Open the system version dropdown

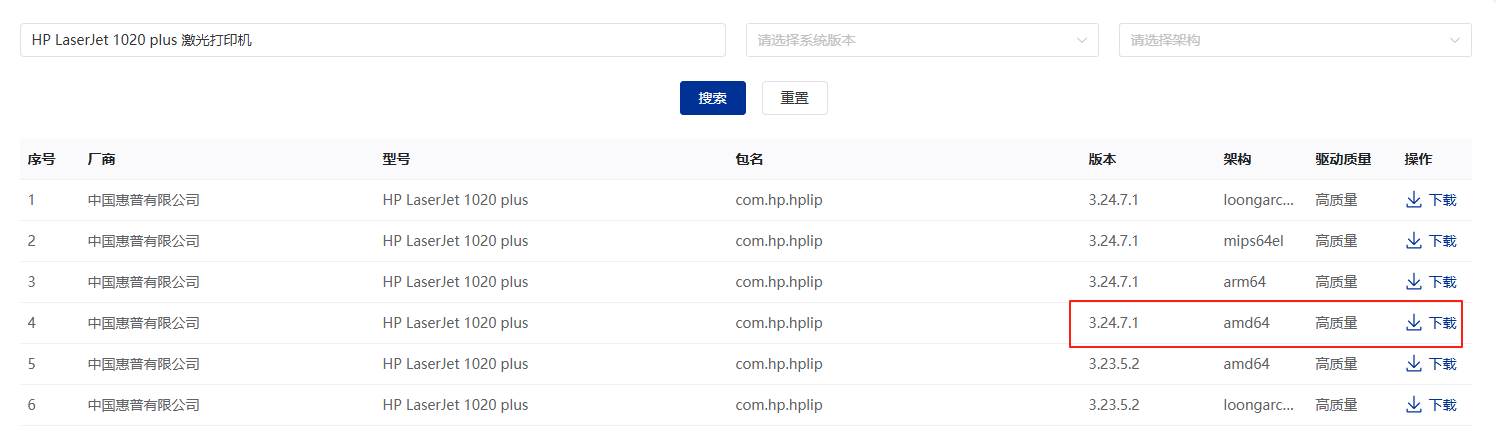click(x=922, y=40)
